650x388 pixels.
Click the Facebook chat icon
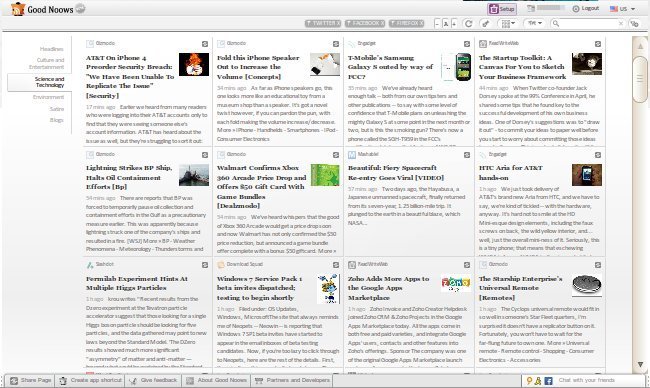coord(548,381)
